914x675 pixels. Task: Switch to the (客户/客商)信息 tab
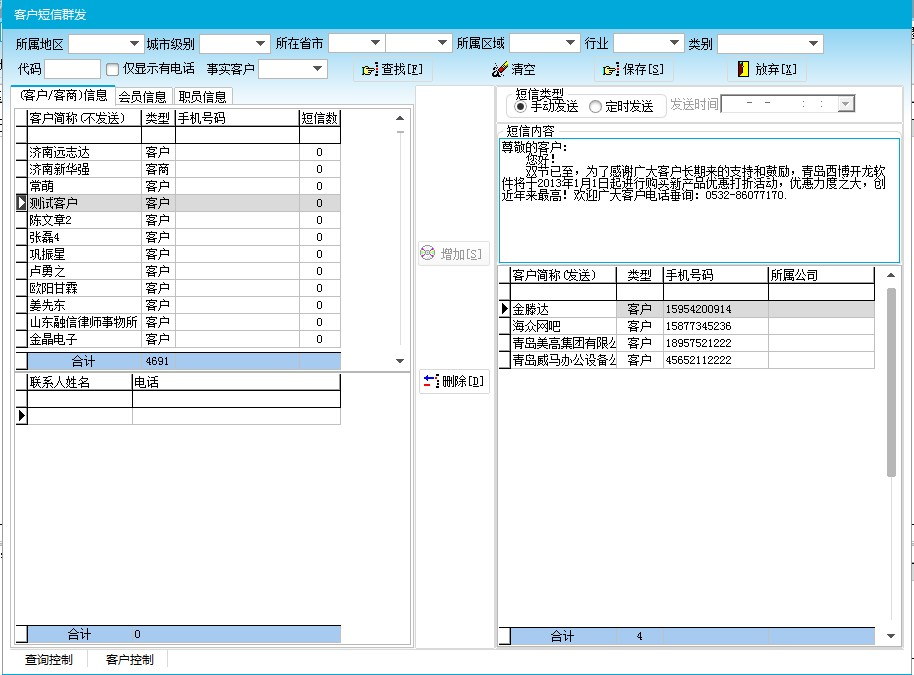point(64,96)
